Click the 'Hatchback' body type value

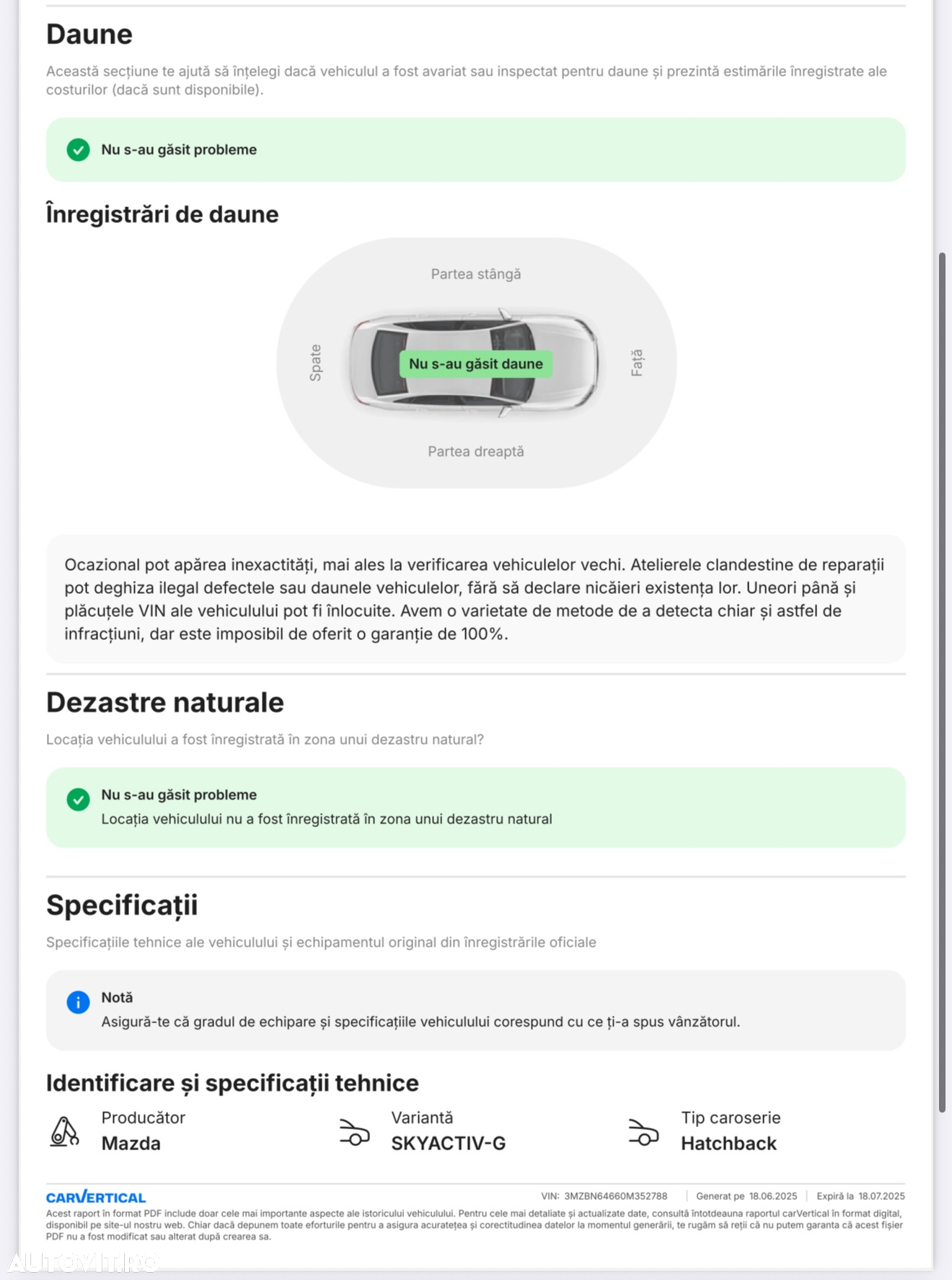coord(728,1144)
